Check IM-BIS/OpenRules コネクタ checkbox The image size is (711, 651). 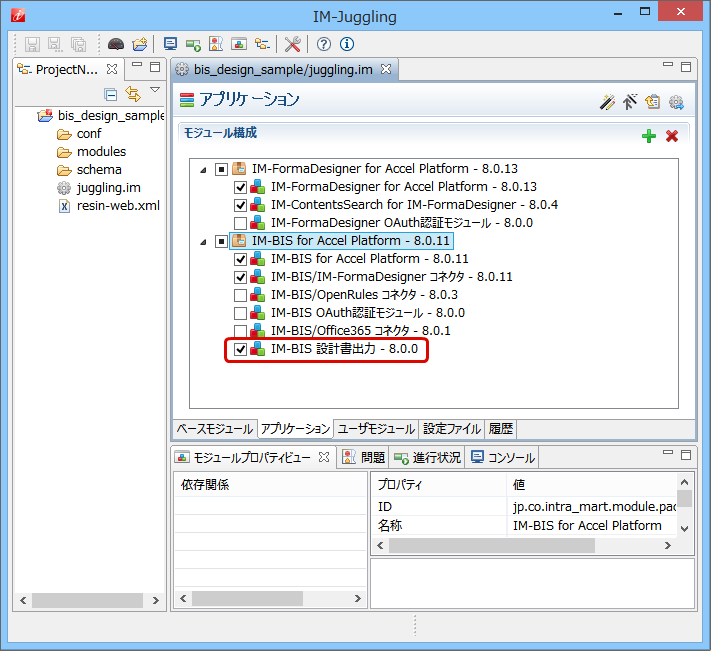240,295
